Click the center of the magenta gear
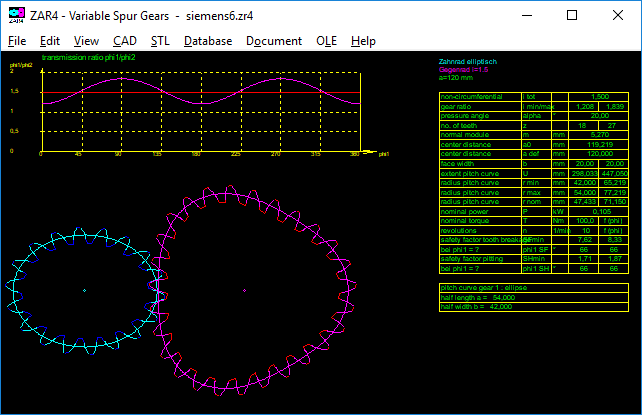Image resolution: width=642 pixels, height=415 pixels. tap(245, 290)
